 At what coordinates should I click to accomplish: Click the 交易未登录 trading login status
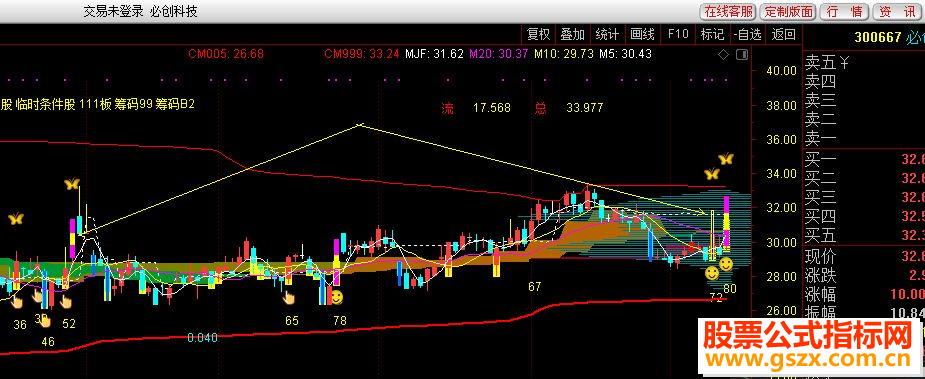click(x=113, y=11)
